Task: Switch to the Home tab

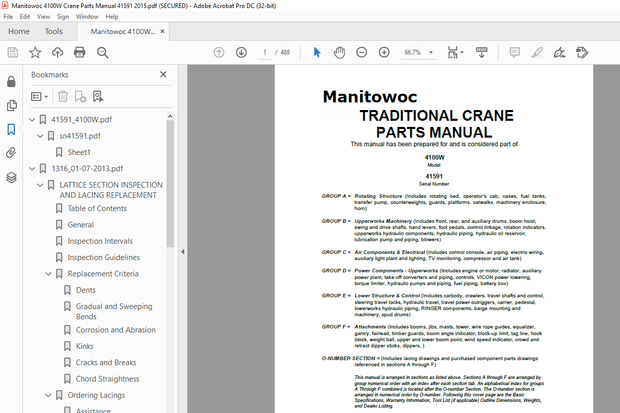Action: coord(19,31)
